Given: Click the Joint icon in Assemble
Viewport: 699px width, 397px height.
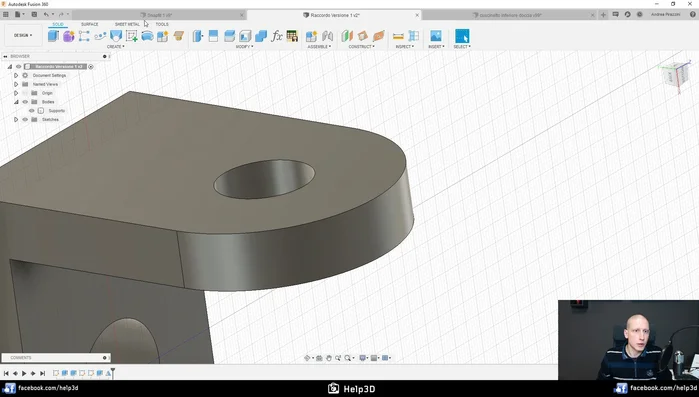Looking at the screenshot, I should (327, 36).
